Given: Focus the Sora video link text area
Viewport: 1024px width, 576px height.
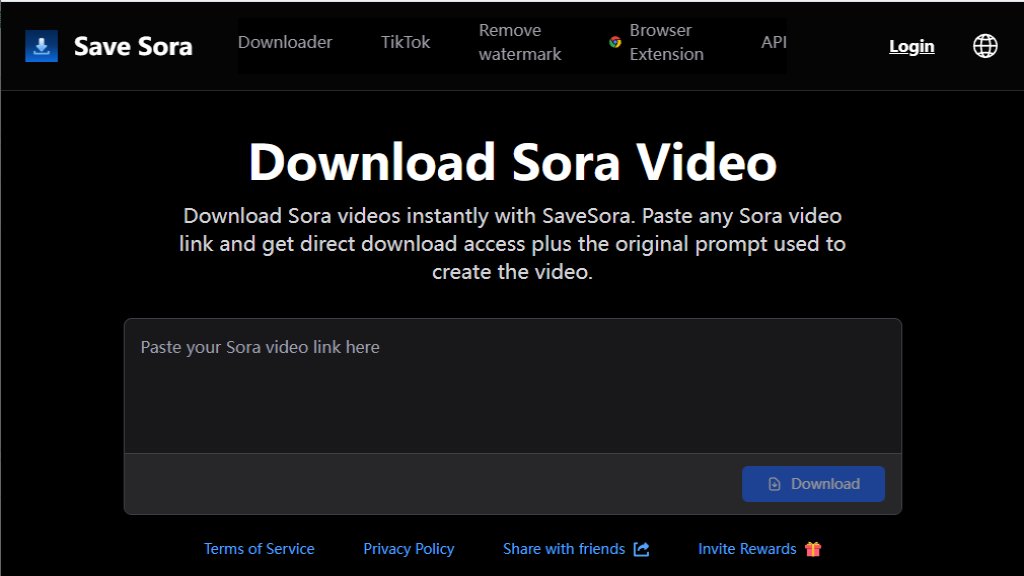Looking at the screenshot, I should (x=513, y=386).
